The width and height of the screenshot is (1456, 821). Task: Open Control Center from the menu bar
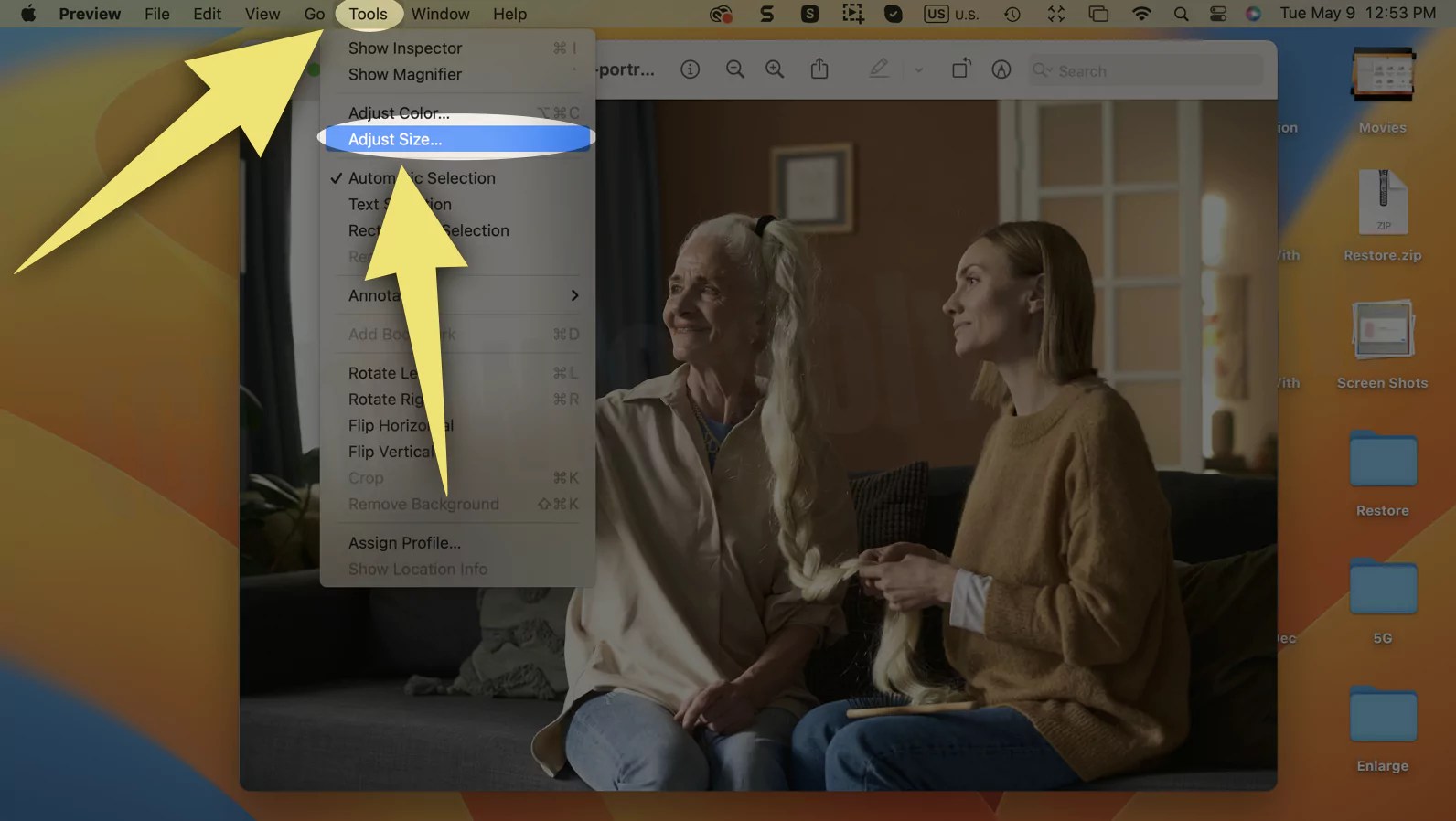click(1218, 14)
